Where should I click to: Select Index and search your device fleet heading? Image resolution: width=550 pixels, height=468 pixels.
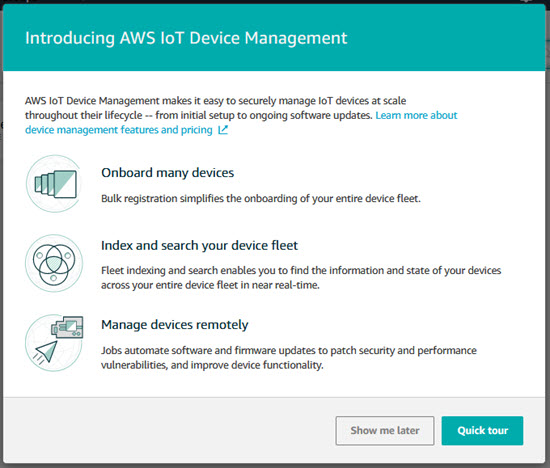pyautogui.click(x=200, y=245)
